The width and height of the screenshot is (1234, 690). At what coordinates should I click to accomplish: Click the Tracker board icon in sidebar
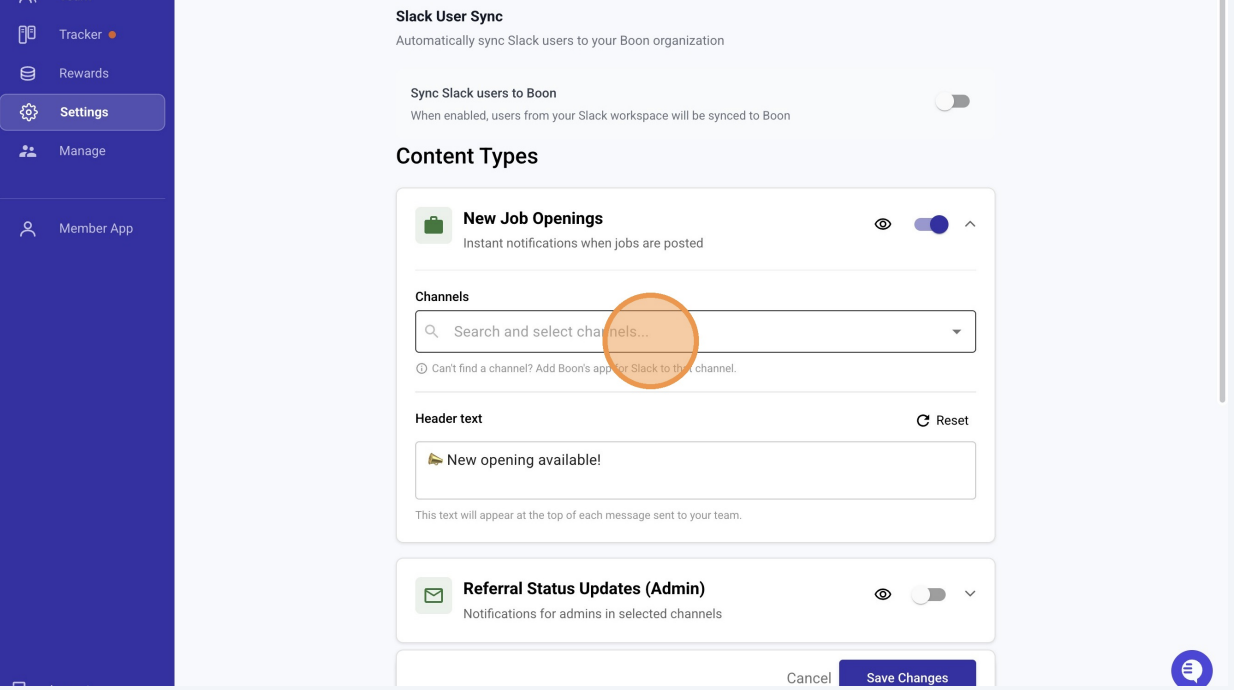point(28,34)
